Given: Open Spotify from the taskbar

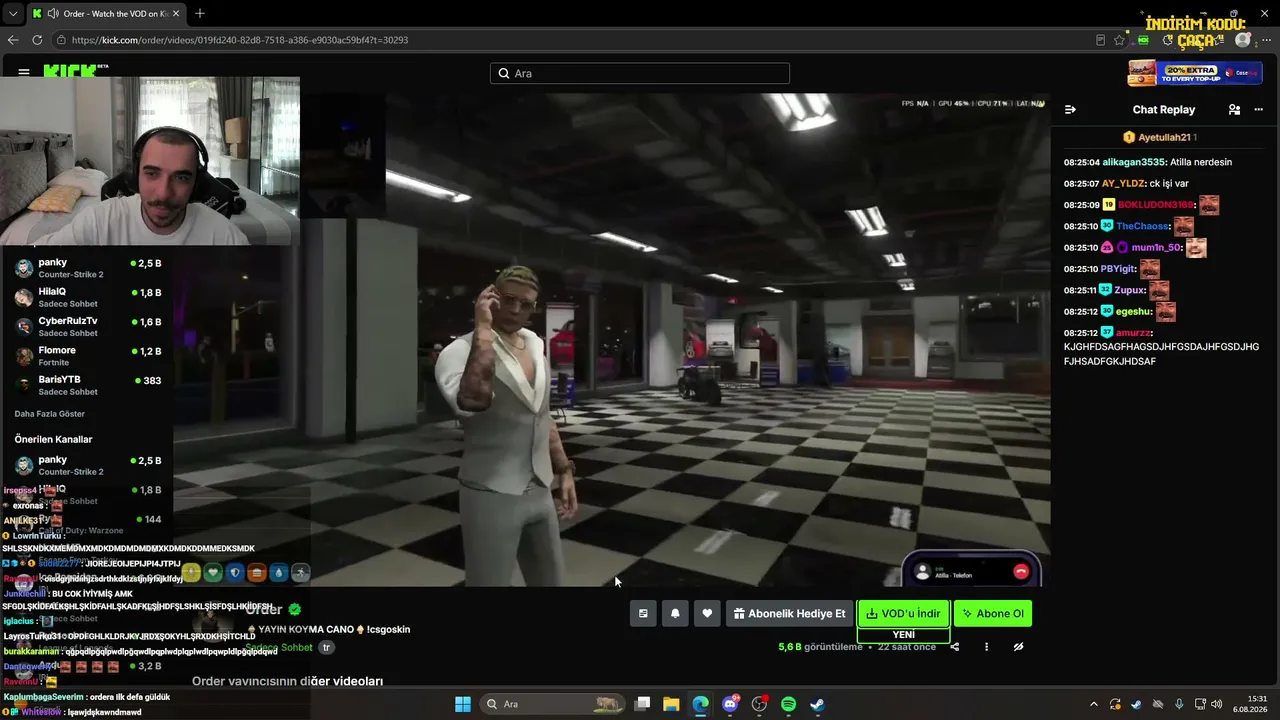Looking at the screenshot, I should (788, 704).
